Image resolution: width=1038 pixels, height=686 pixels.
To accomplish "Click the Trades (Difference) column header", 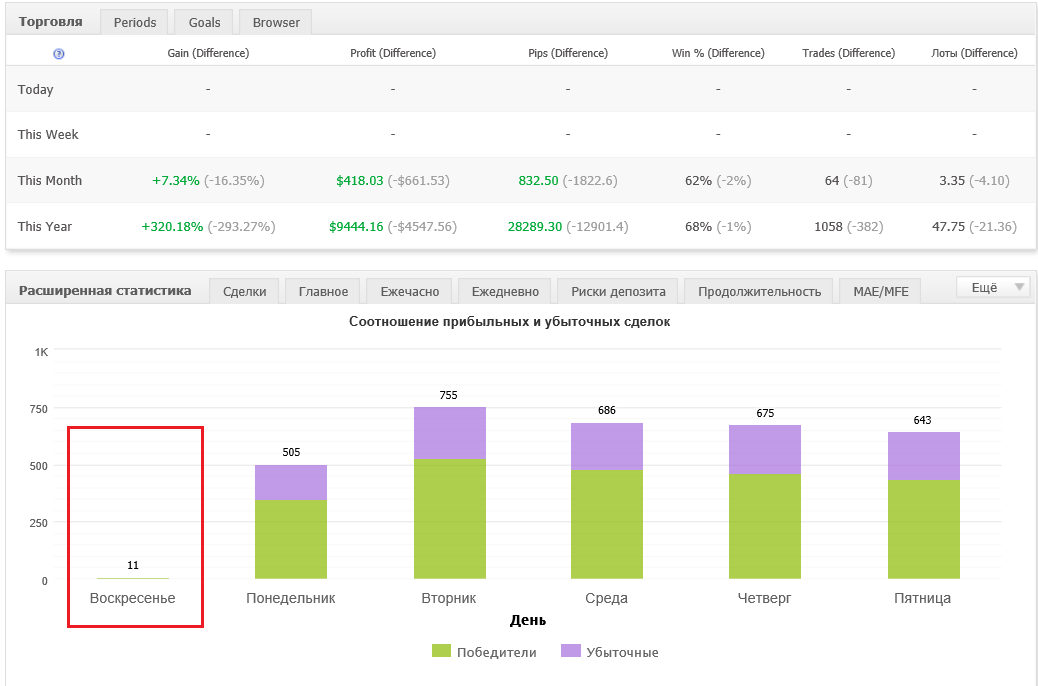I will click(849, 53).
